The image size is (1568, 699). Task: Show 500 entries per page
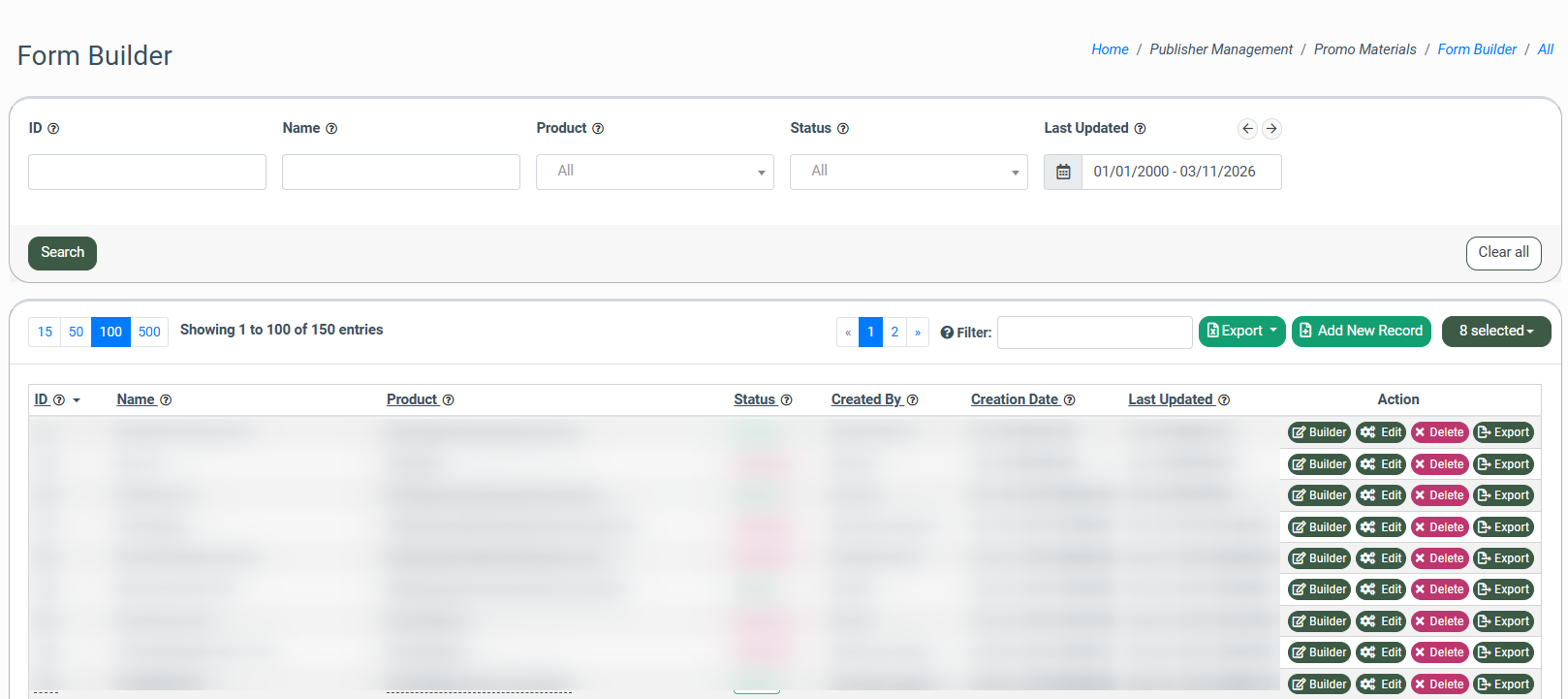[x=149, y=332]
